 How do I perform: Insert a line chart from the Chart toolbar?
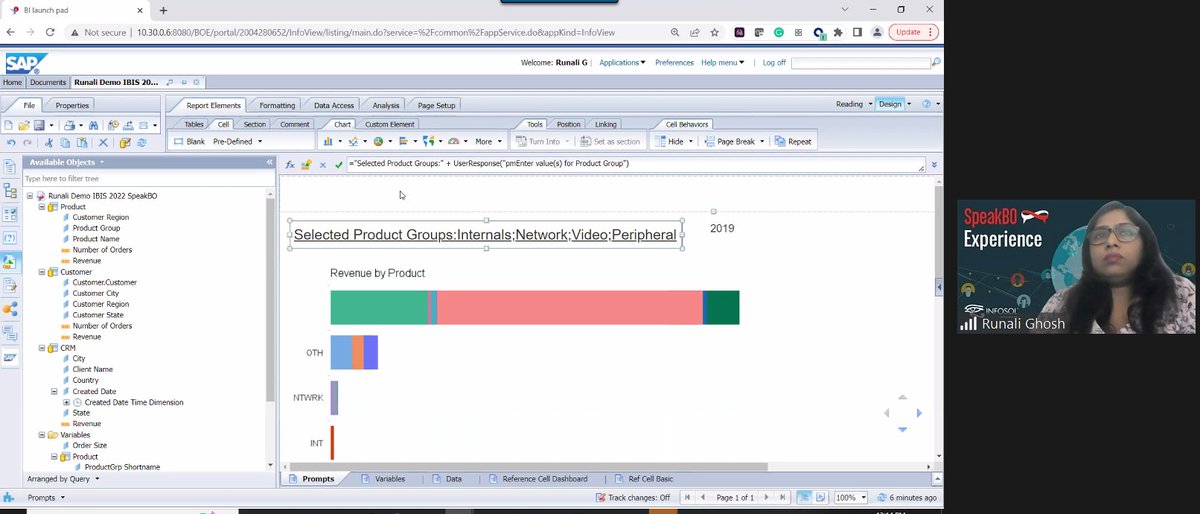(353, 141)
